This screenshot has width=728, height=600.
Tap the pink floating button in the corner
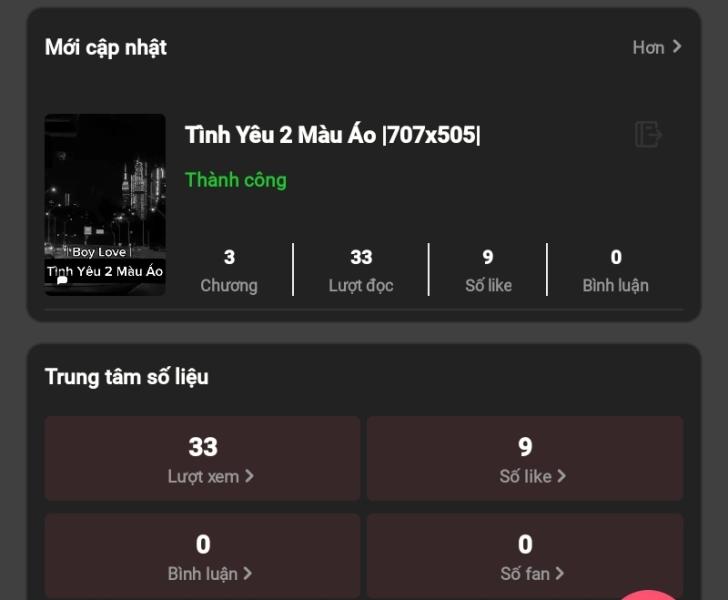(x=650, y=594)
